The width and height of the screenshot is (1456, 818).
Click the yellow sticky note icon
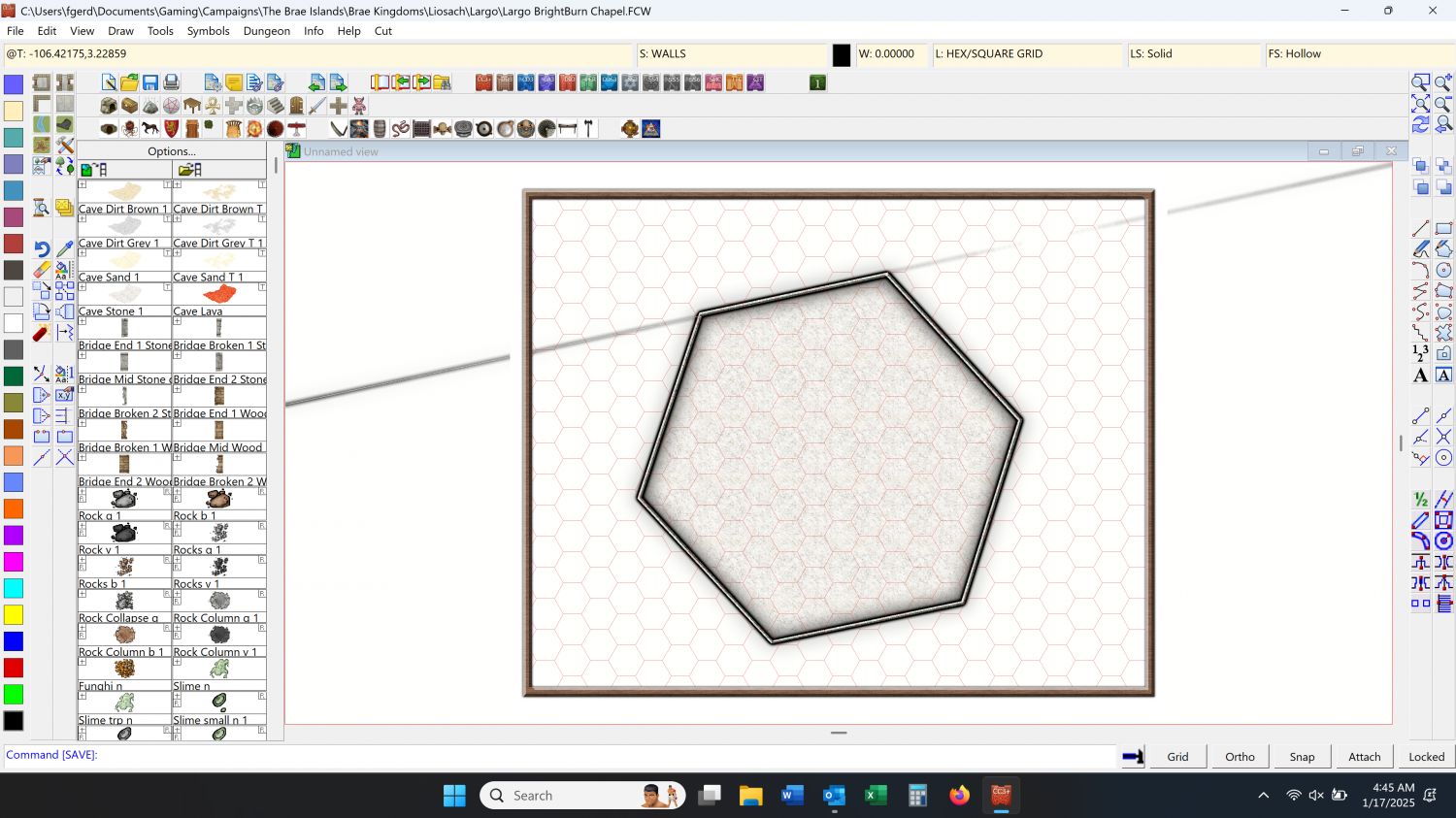tap(233, 82)
